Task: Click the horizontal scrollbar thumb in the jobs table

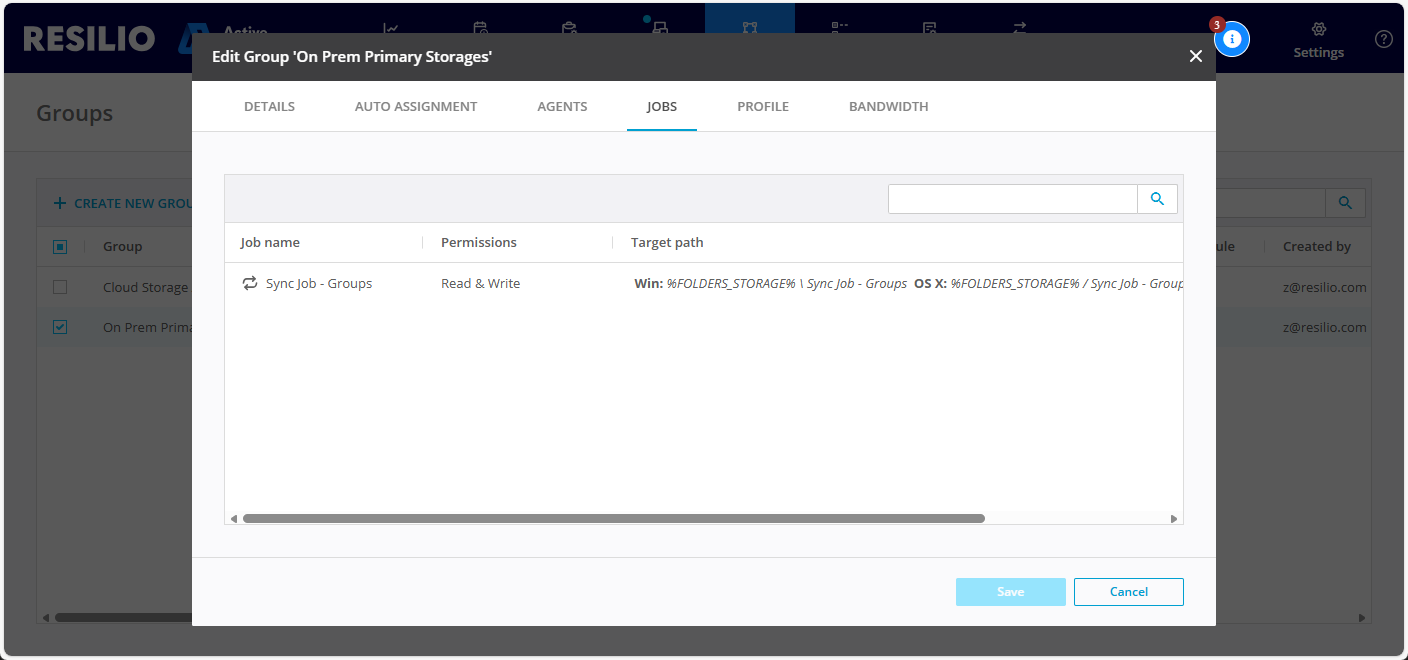Action: (x=613, y=519)
